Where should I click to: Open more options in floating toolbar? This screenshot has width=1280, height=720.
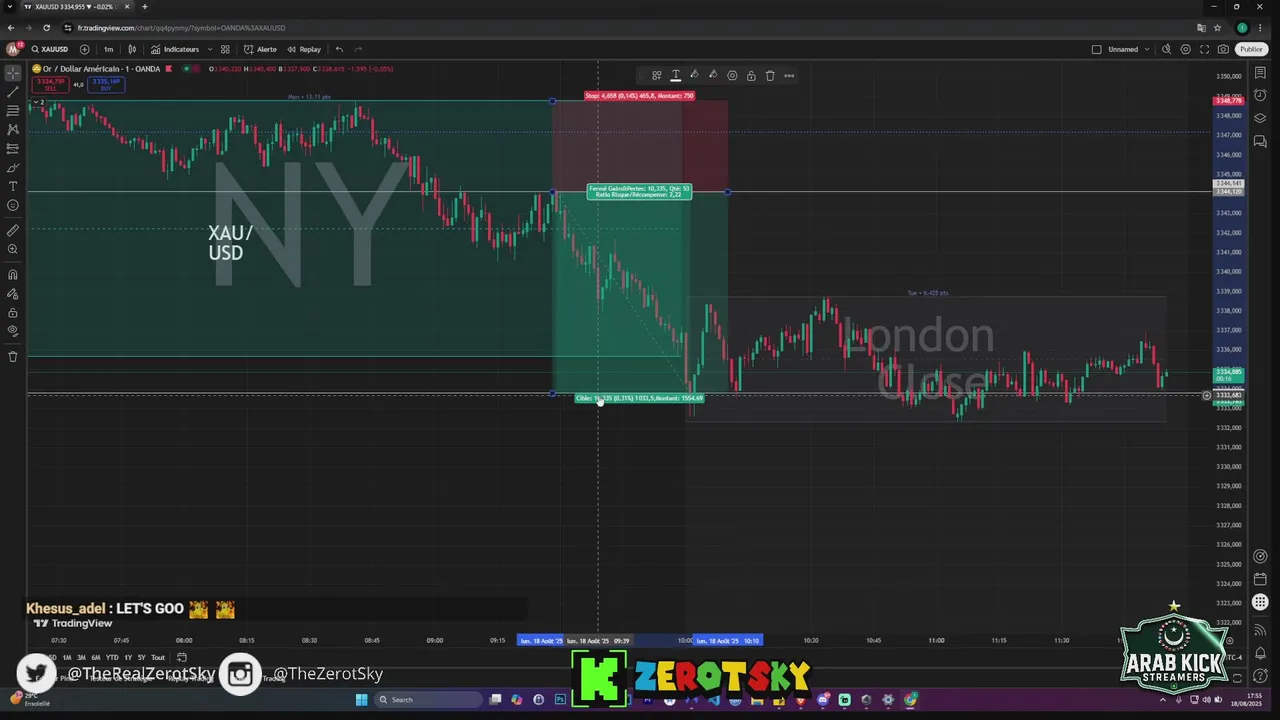click(x=789, y=75)
